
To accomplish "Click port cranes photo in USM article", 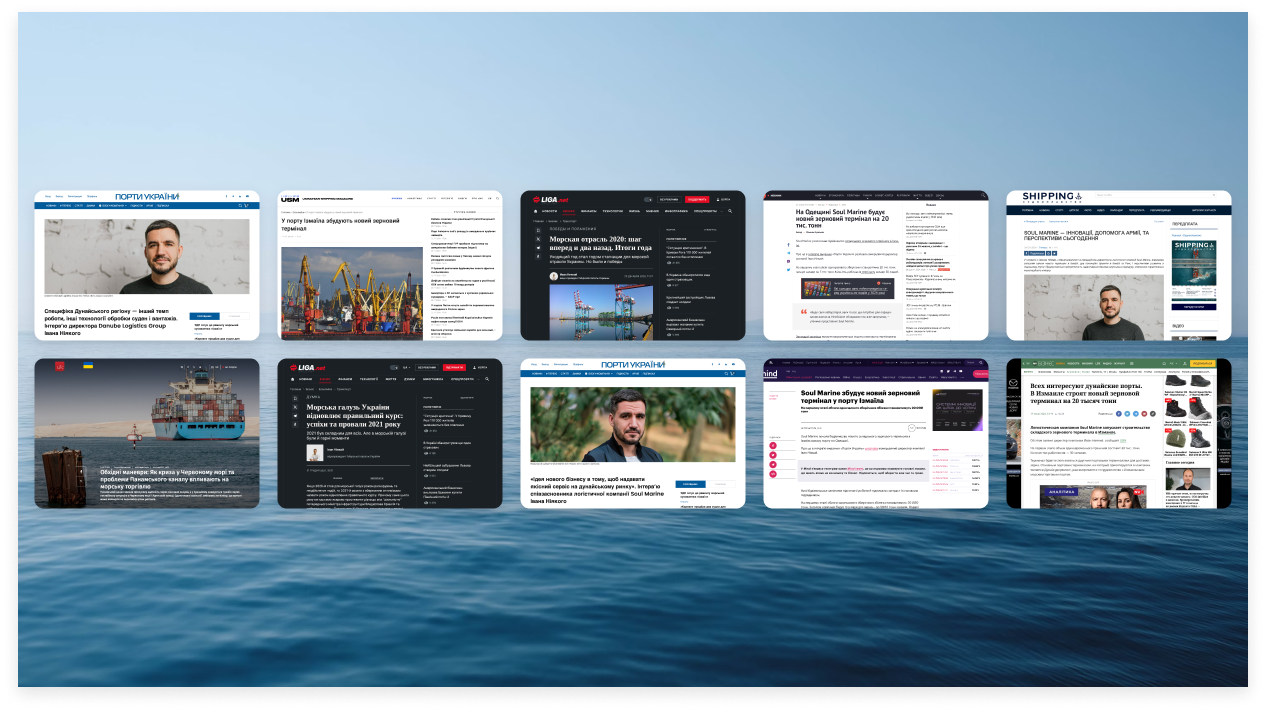I will point(351,293).
